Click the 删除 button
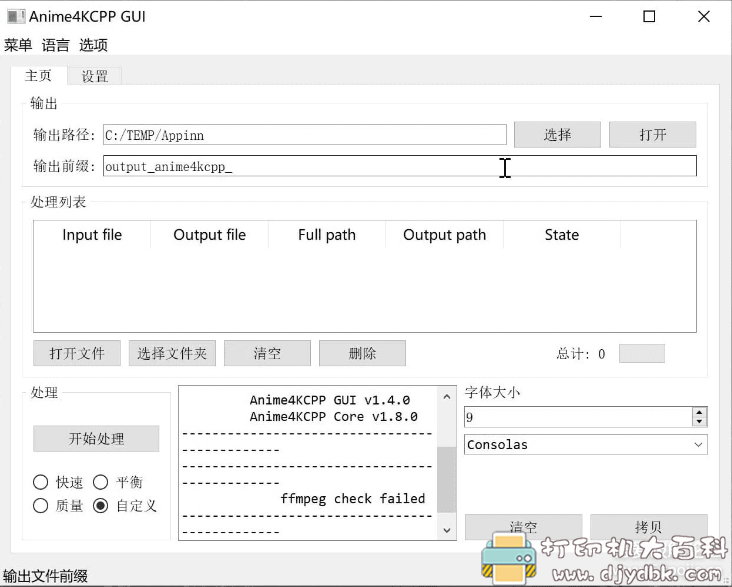Screen dimensions: 732x587 point(362,353)
